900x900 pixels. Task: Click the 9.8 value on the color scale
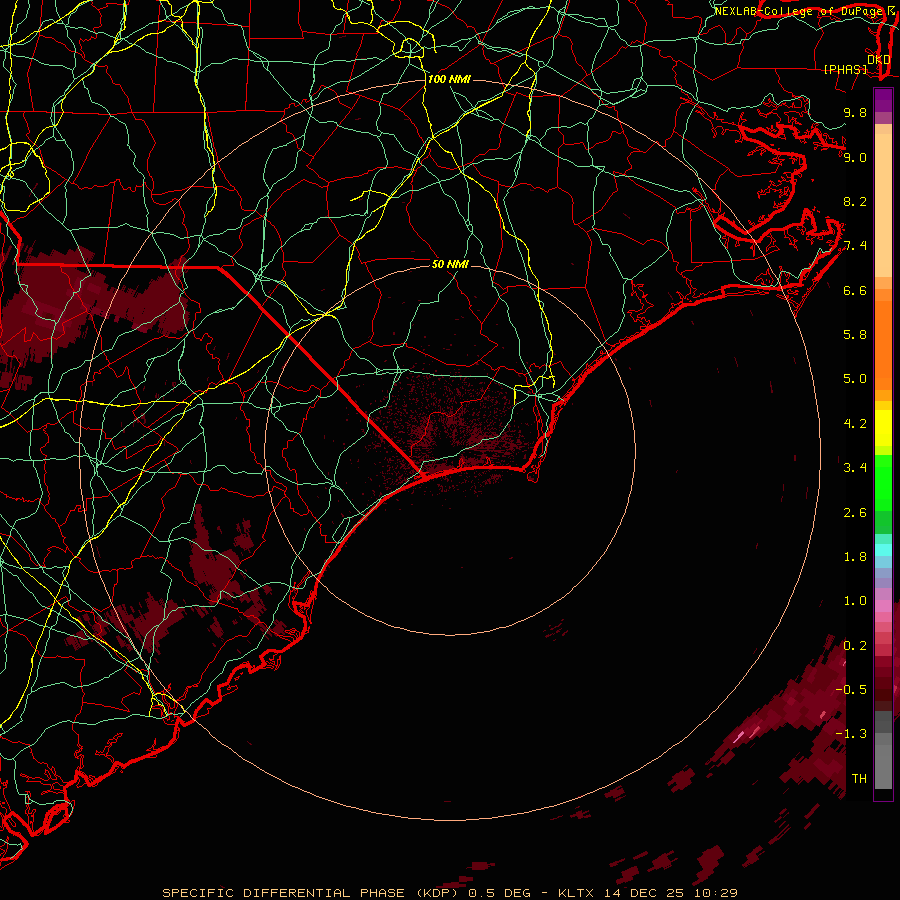pyautogui.click(x=855, y=112)
